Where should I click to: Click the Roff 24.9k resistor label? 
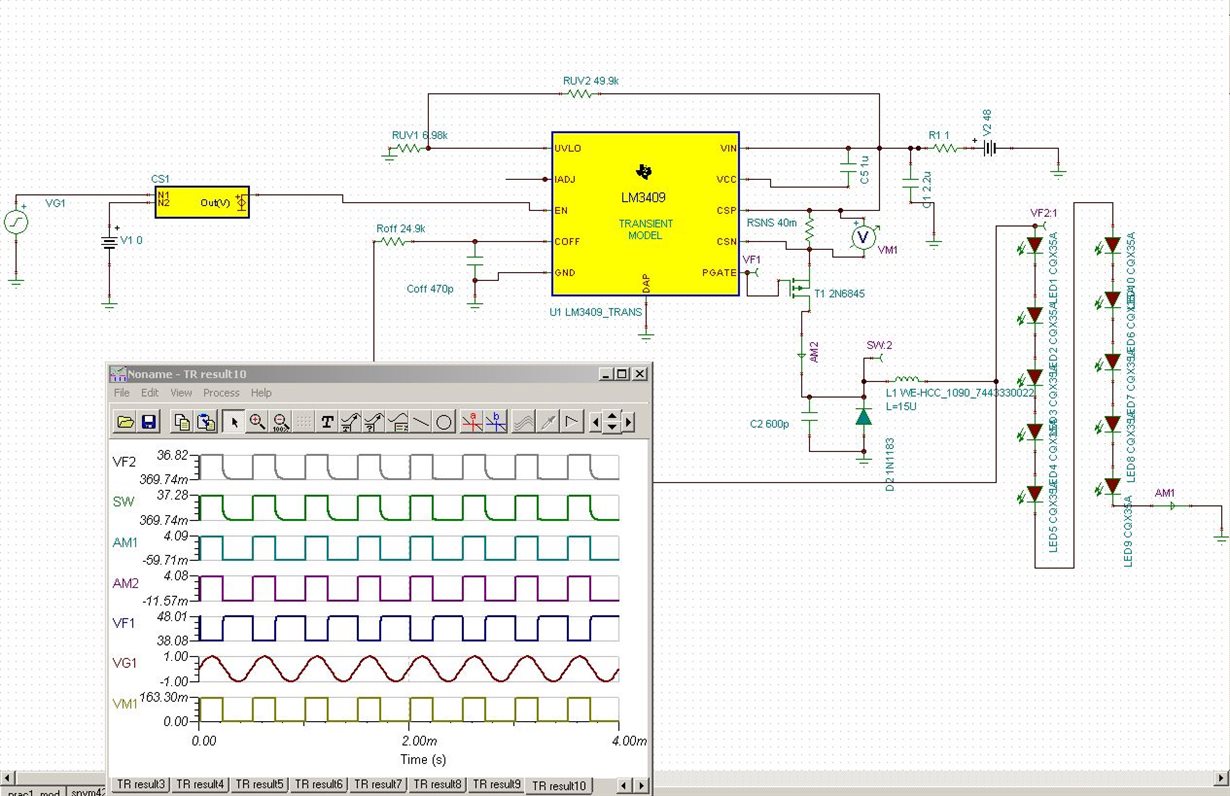[401, 228]
